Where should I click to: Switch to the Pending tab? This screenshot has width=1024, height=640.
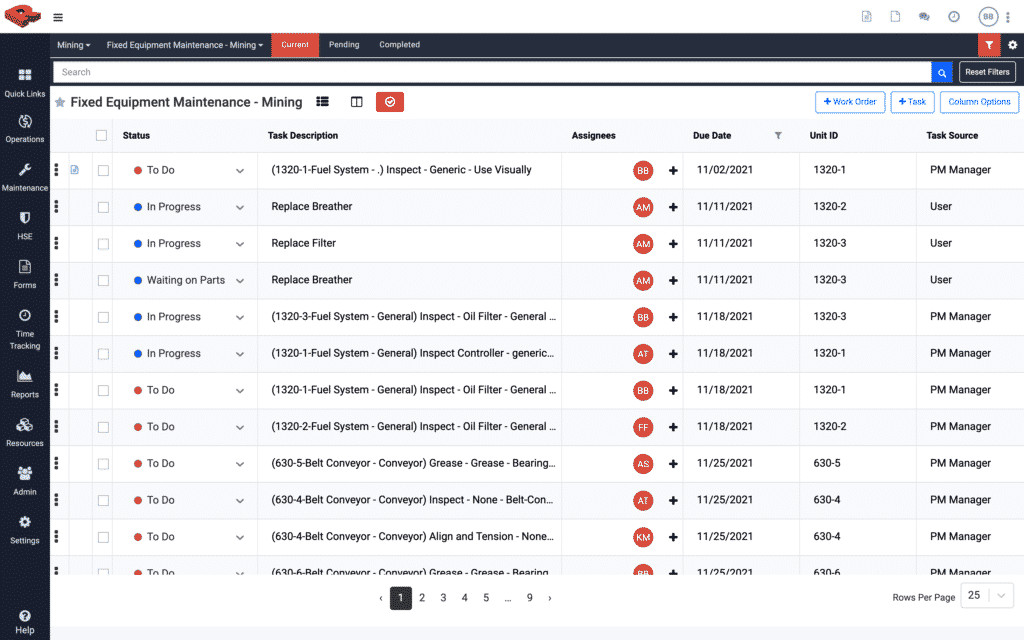point(344,45)
